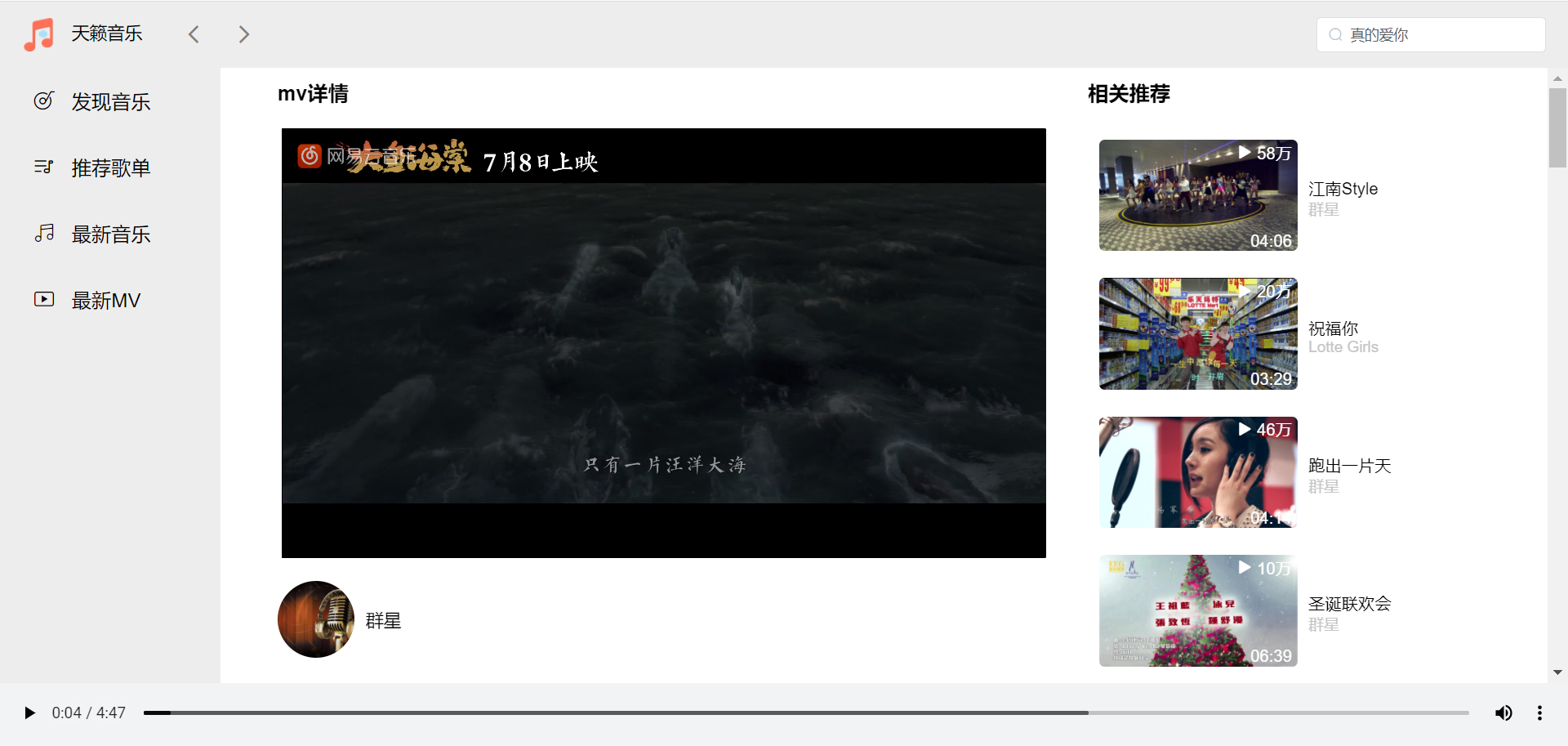This screenshot has width=1568, height=746.
Task: Click the play icon on 跑出一片天 thumbnail
Action: pyautogui.click(x=1245, y=430)
